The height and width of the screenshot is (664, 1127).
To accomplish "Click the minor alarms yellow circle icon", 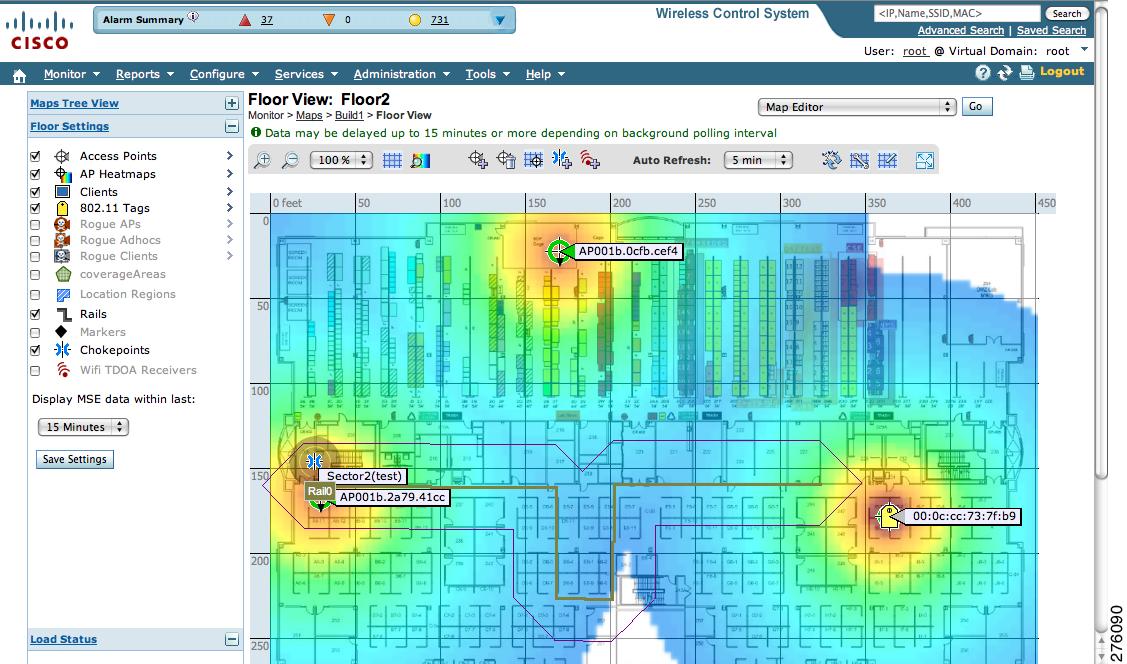I will 415,20.
